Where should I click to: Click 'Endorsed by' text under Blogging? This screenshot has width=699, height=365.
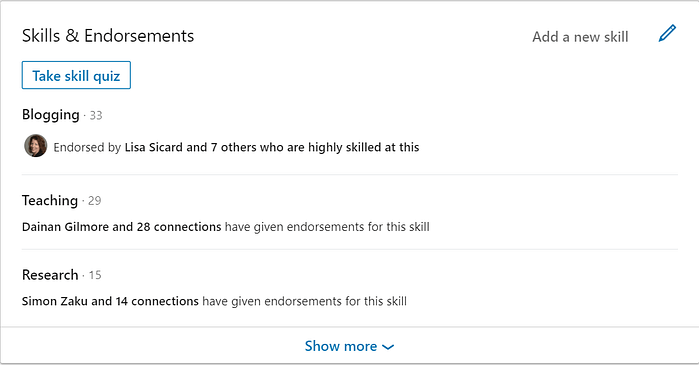(87, 148)
